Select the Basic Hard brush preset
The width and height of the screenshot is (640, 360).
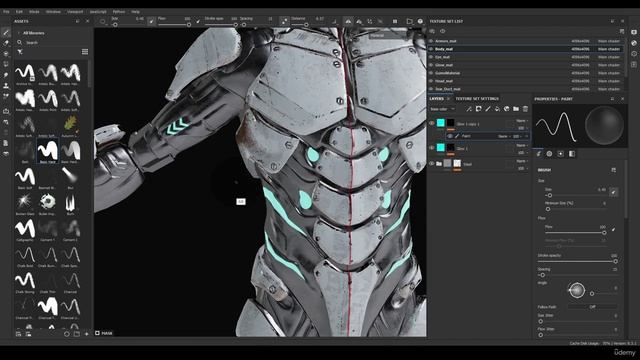(48, 152)
